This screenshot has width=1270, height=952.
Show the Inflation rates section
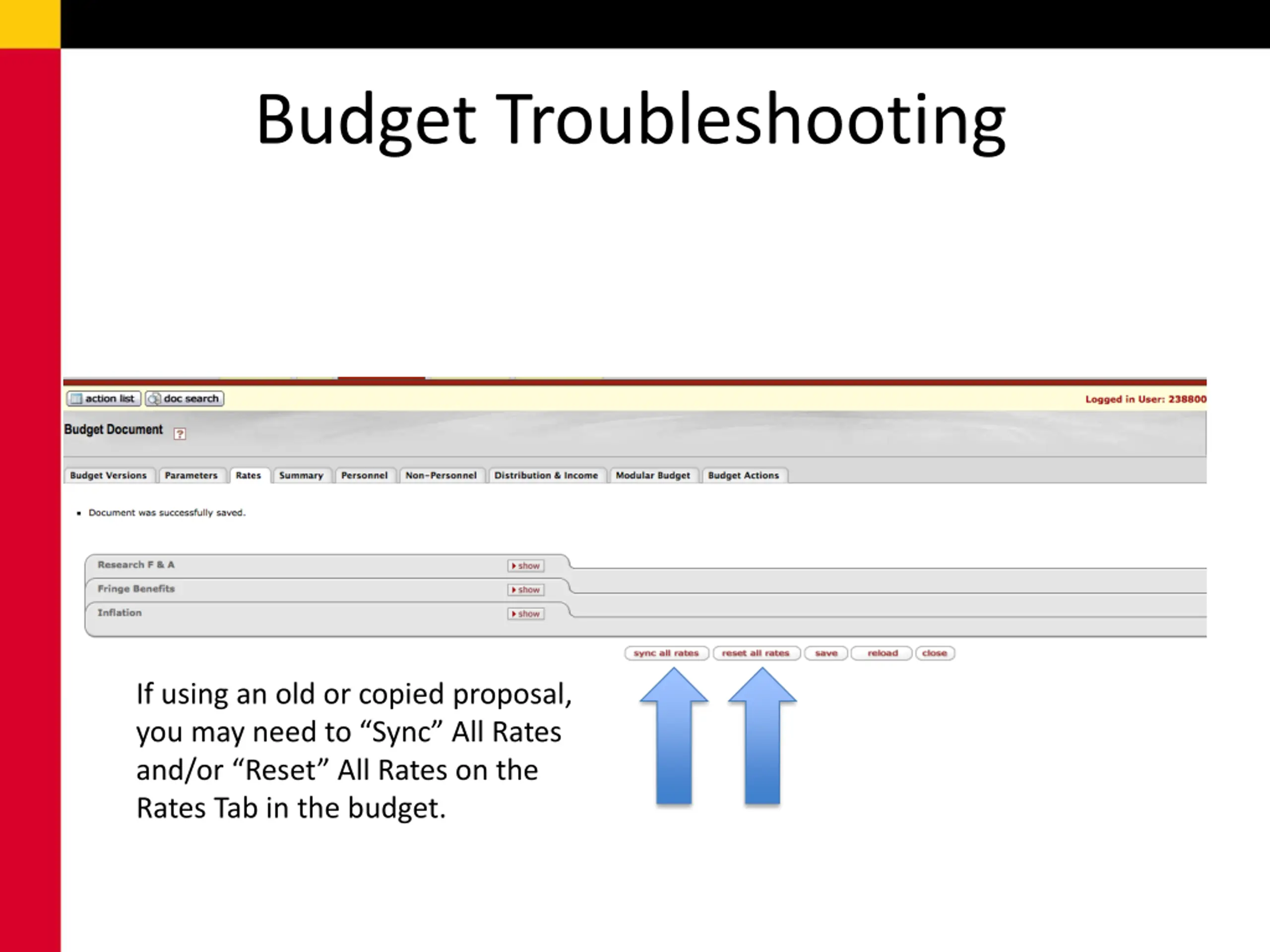click(526, 614)
